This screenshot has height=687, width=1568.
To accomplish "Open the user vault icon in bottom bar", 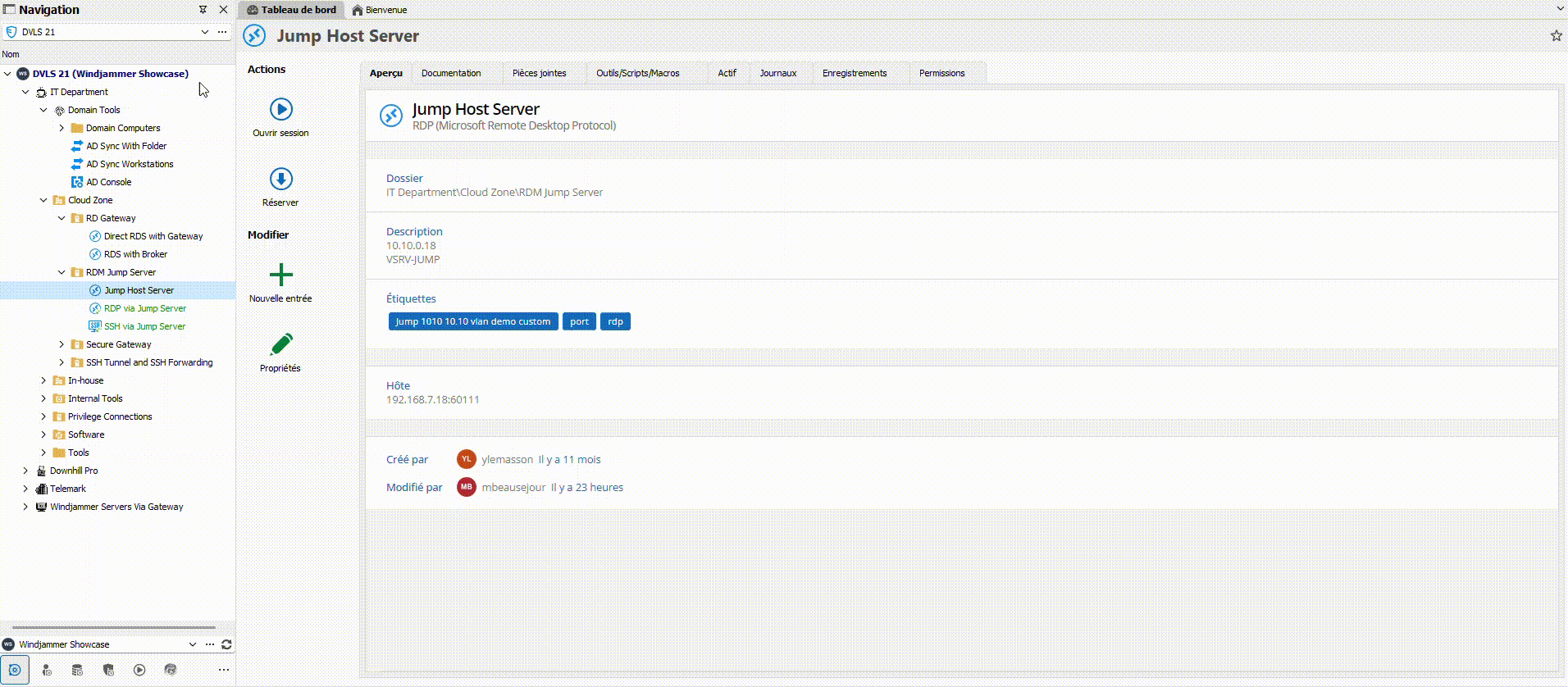I will (46, 670).
